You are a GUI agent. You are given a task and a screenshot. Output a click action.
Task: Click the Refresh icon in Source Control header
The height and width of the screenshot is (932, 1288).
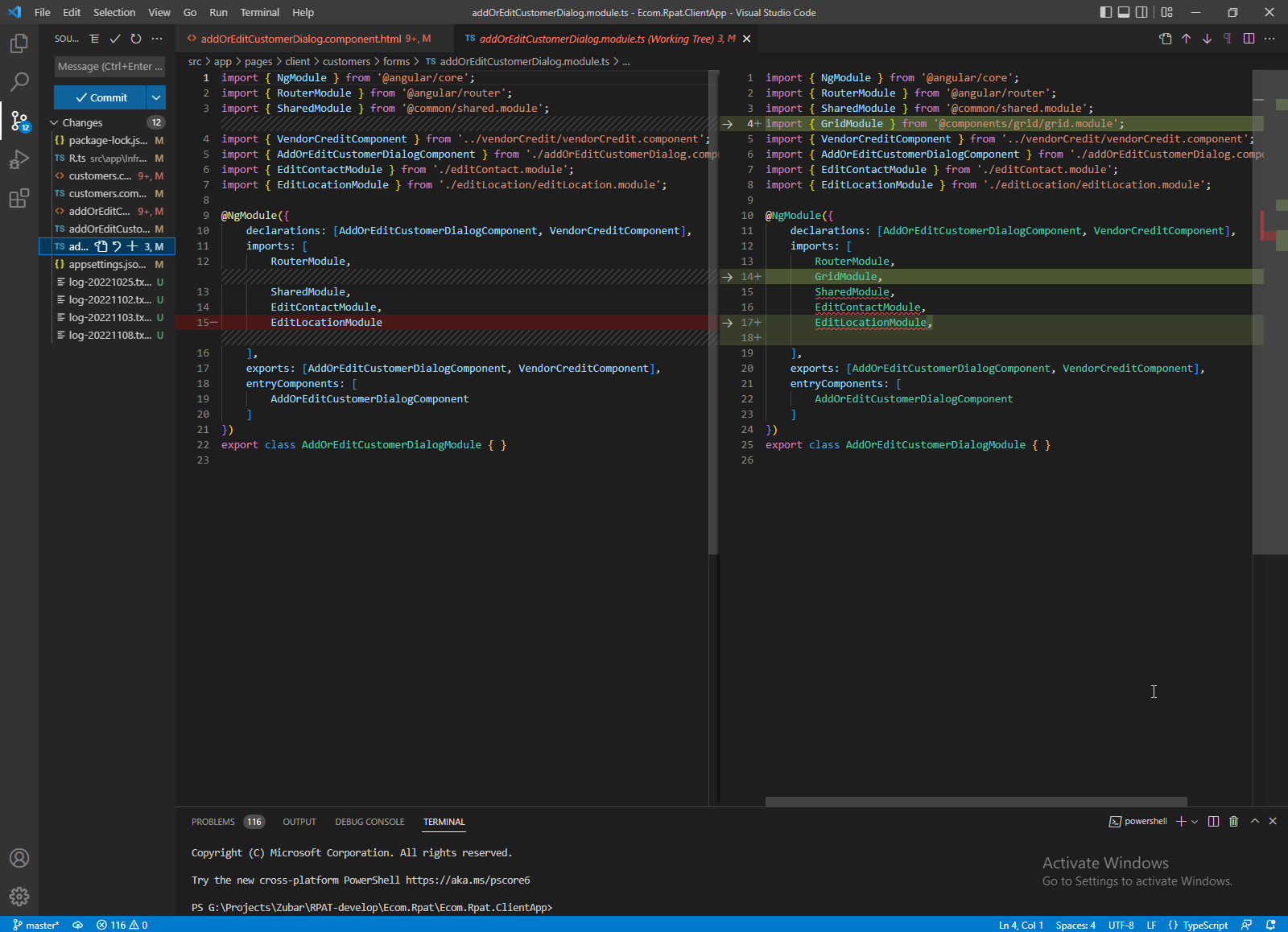136,39
